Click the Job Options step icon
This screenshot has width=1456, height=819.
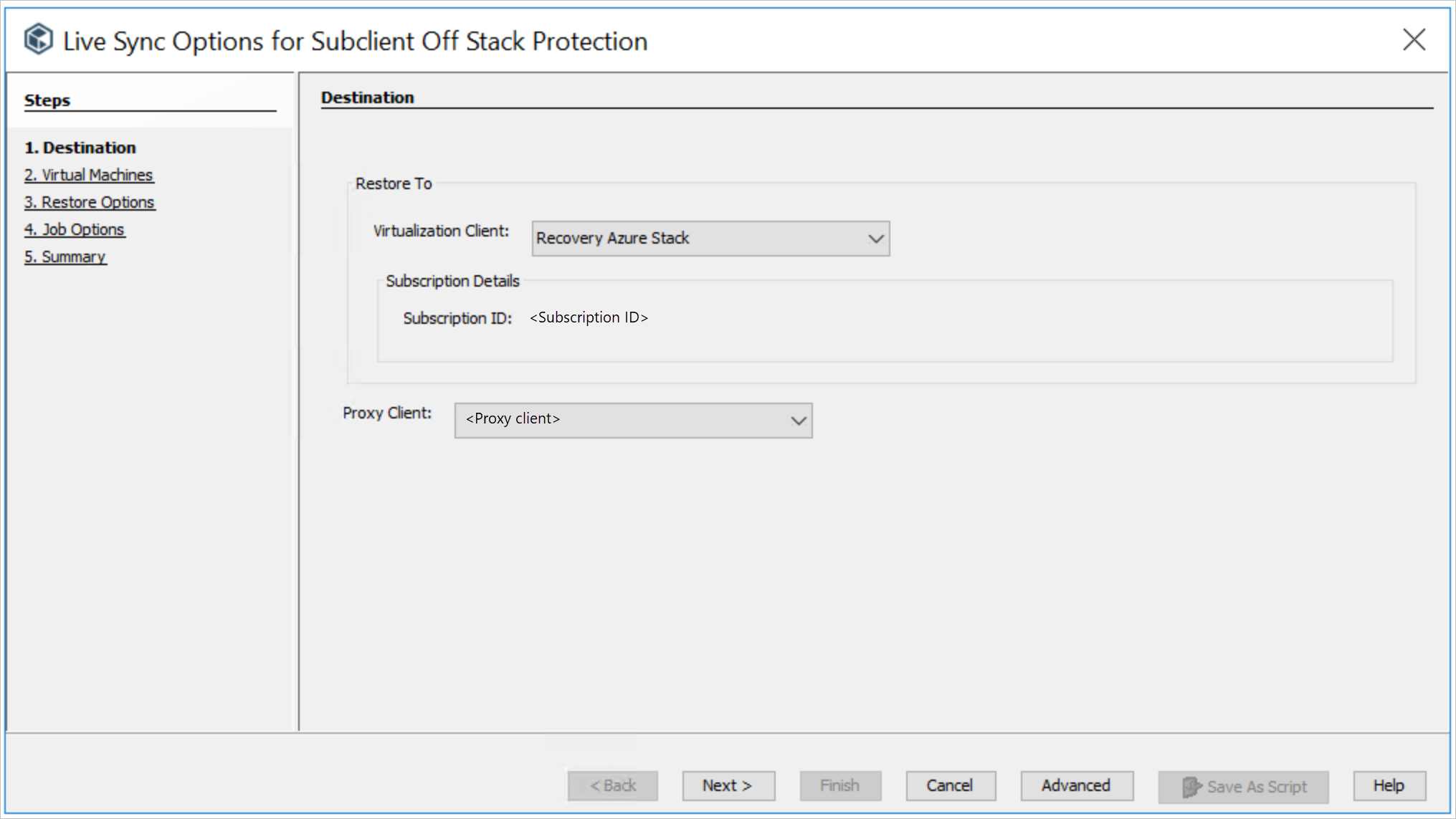coord(74,229)
